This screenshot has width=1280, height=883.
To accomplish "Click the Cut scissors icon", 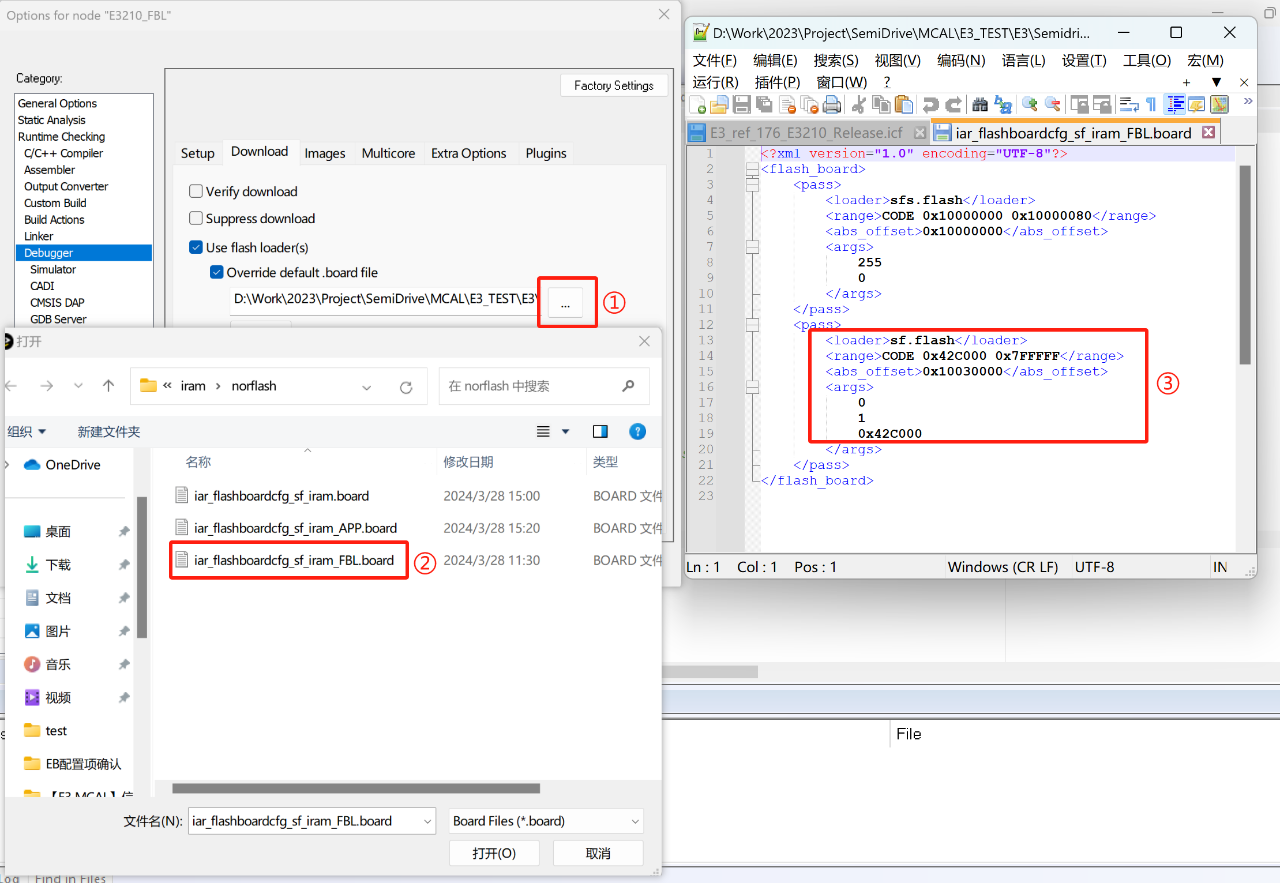I will [858, 105].
